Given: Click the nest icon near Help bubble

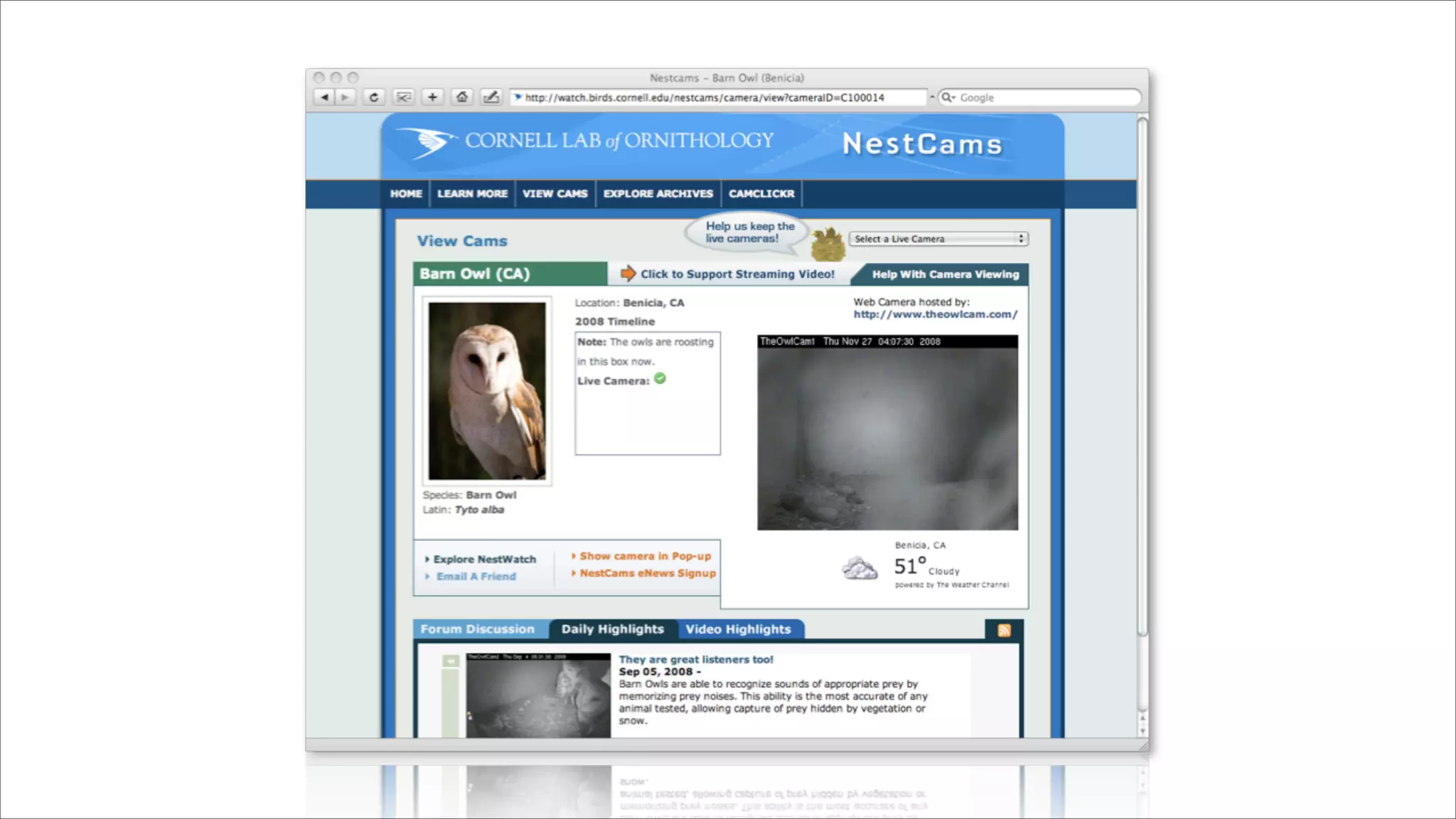Looking at the screenshot, I should pos(828,243).
